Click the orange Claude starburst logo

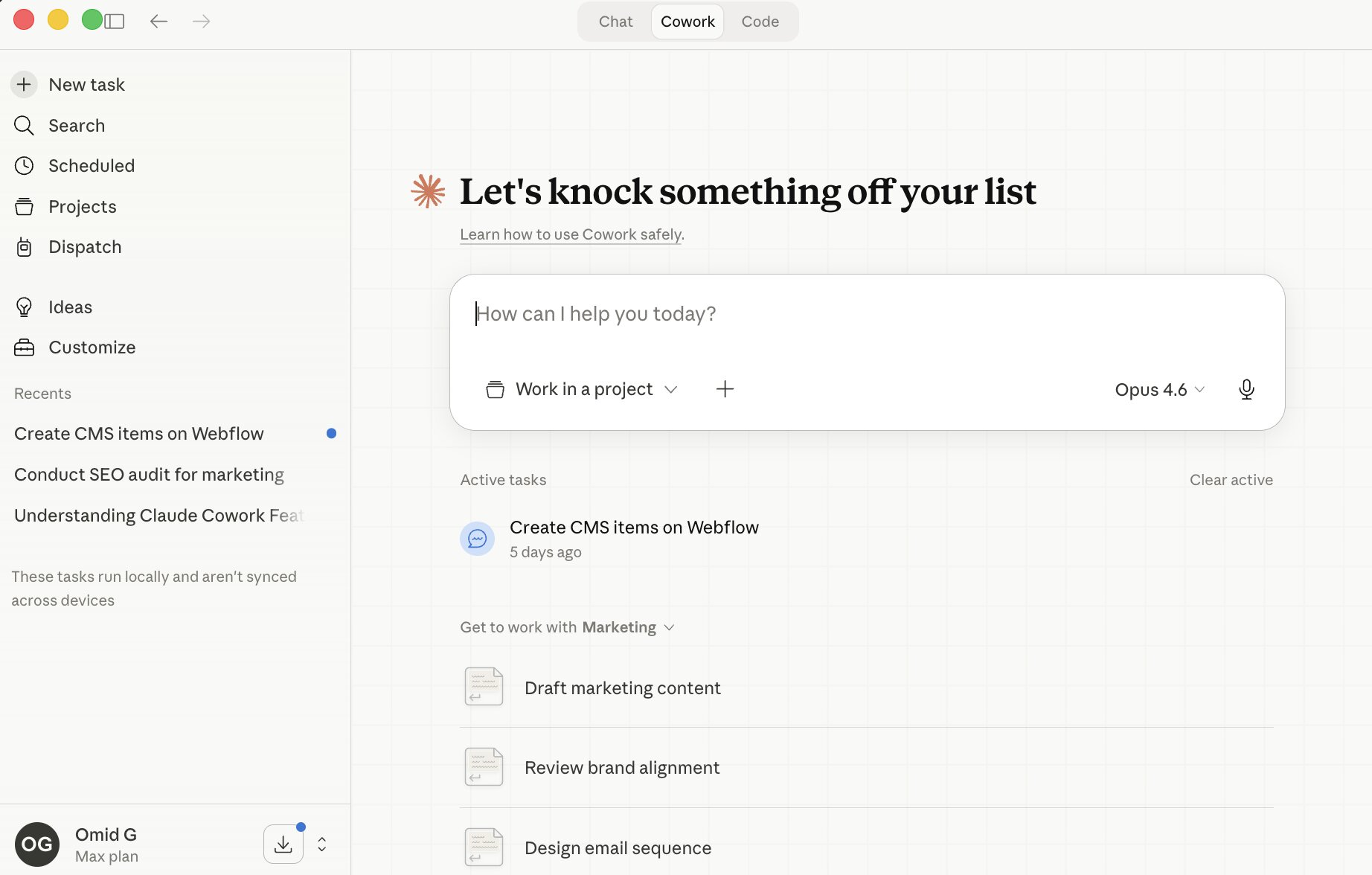tap(428, 191)
